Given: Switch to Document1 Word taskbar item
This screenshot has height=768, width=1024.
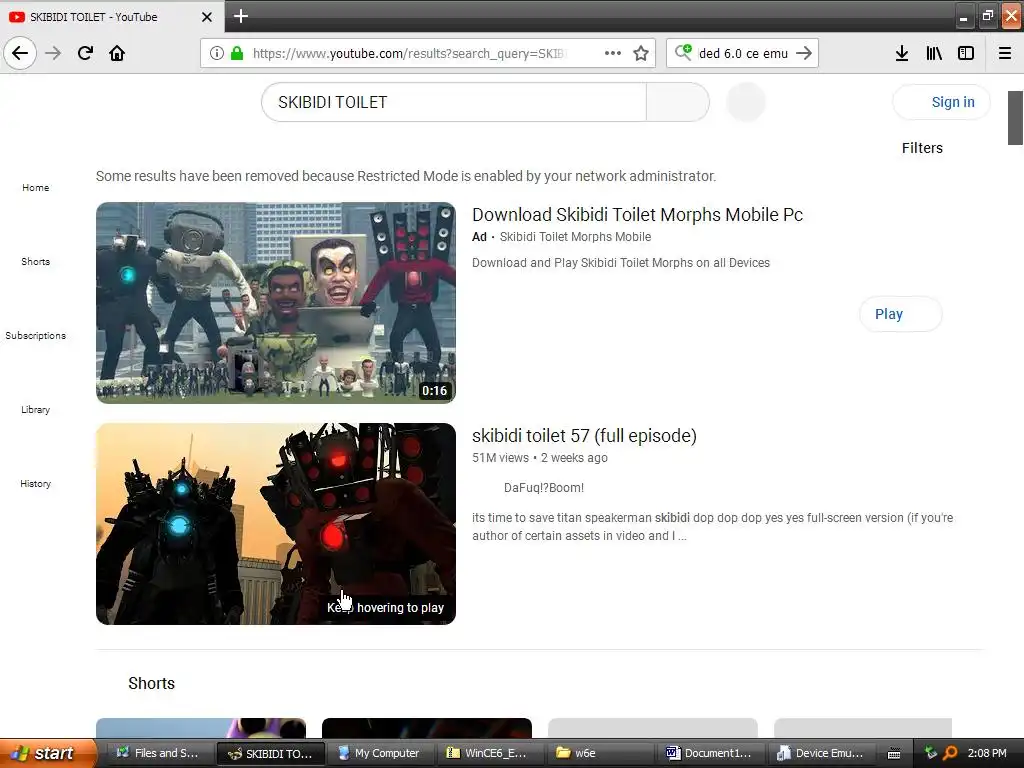Looking at the screenshot, I should click(x=711, y=753).
